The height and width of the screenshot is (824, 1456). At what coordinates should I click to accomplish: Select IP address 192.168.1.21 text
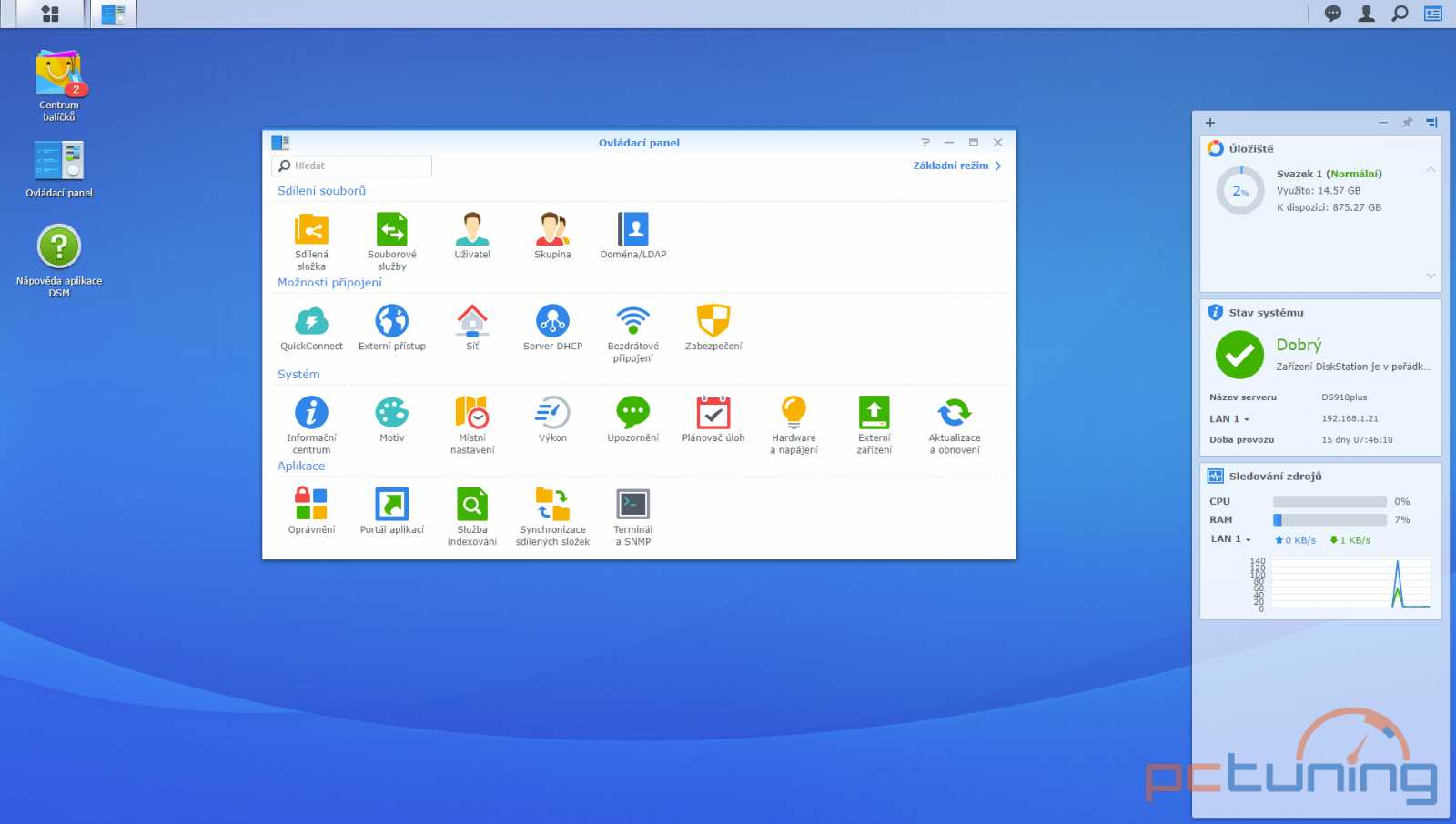1350,419
